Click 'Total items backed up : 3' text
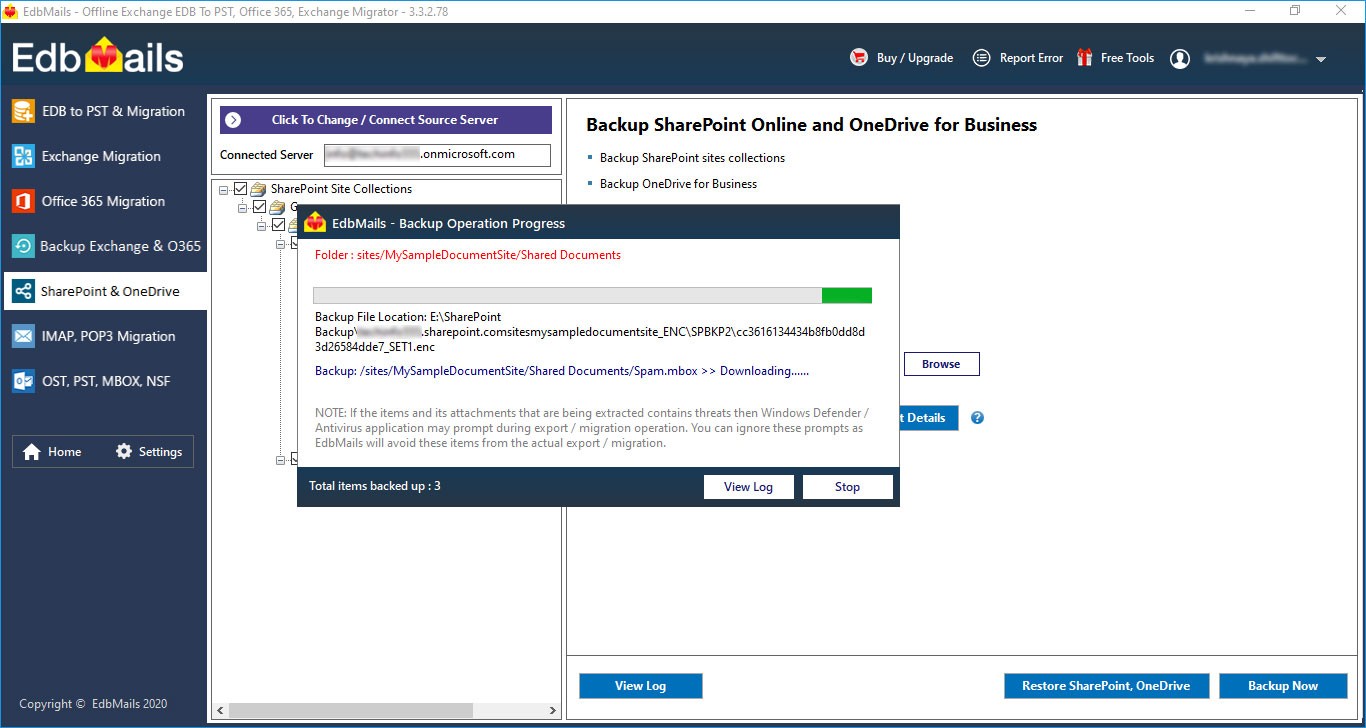This screenshot has height=728, width=1366. pyautogui.click(x=375, y=486)
